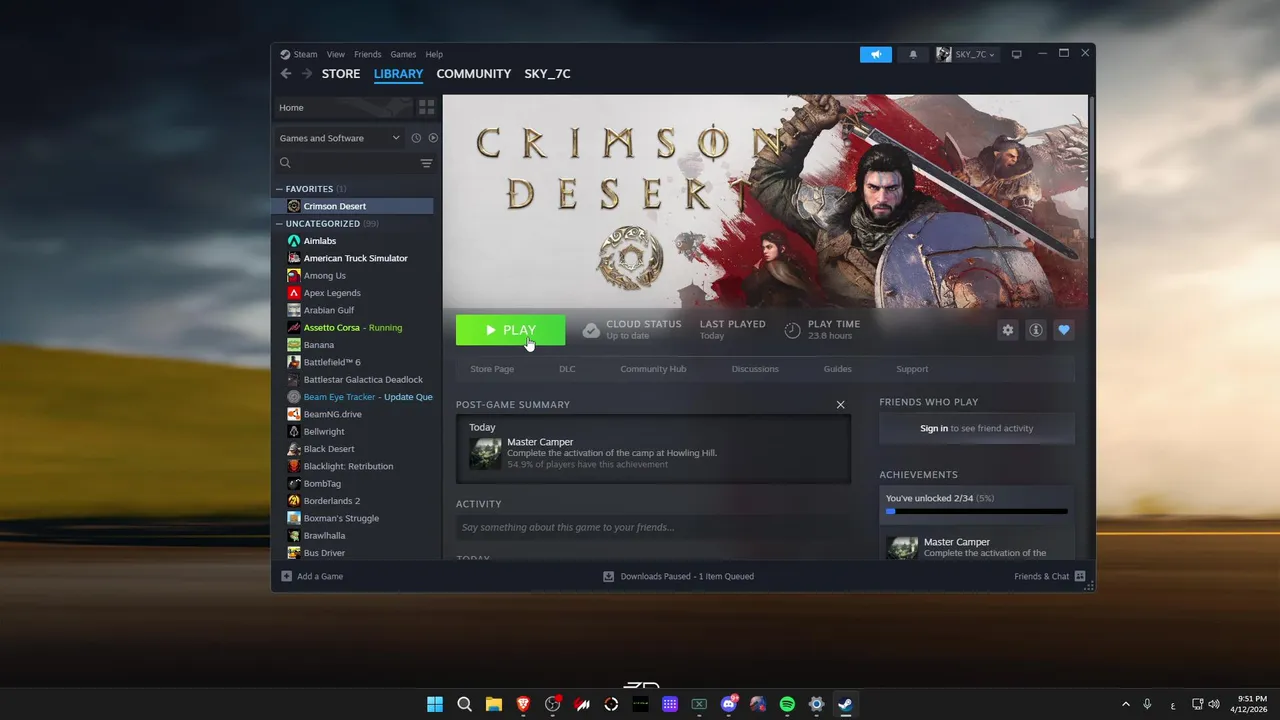Viewport: 1280px width, 720px height.
Task: Open the game info icon
Action: coord(1036,330)
